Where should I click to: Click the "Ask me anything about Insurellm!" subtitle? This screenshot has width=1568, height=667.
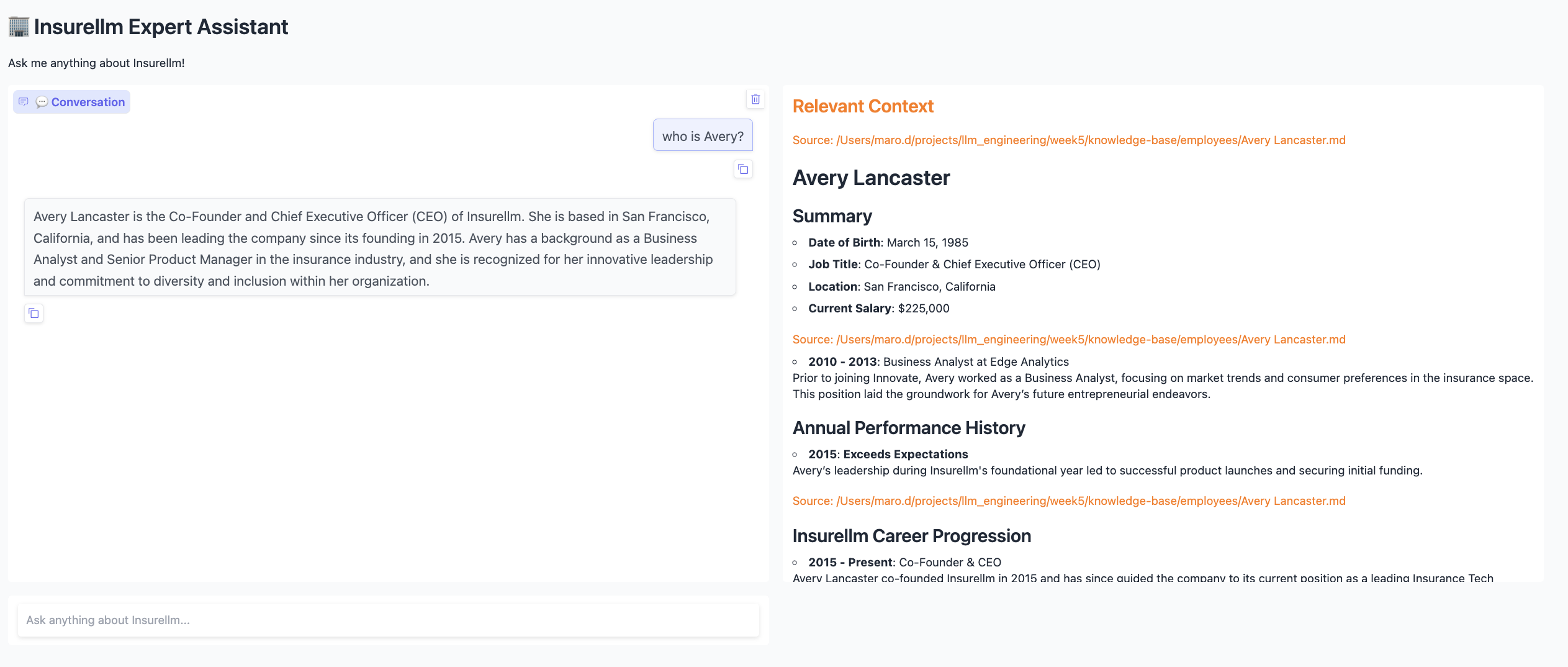(96, 63)
